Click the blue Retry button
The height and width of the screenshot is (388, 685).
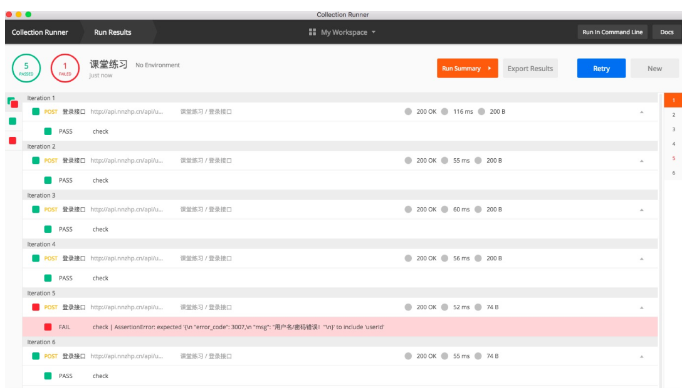click(601, 68)
